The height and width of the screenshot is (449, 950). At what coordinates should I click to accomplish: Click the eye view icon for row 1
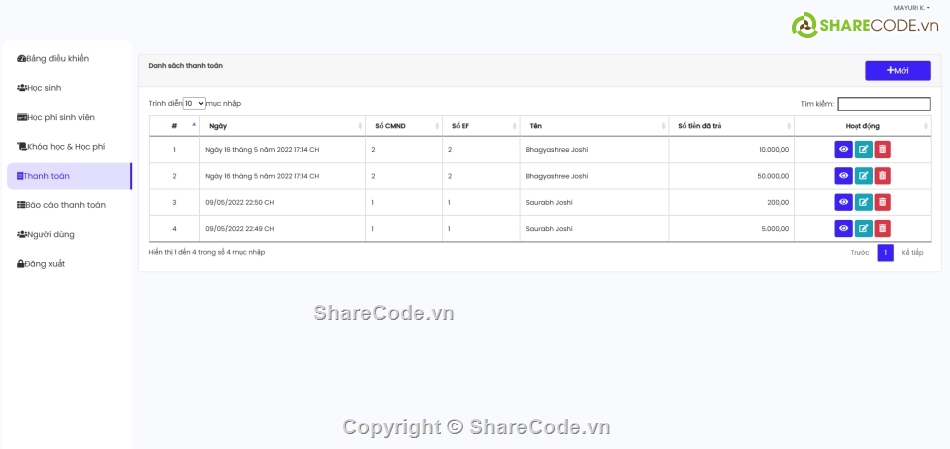point(843,150)
